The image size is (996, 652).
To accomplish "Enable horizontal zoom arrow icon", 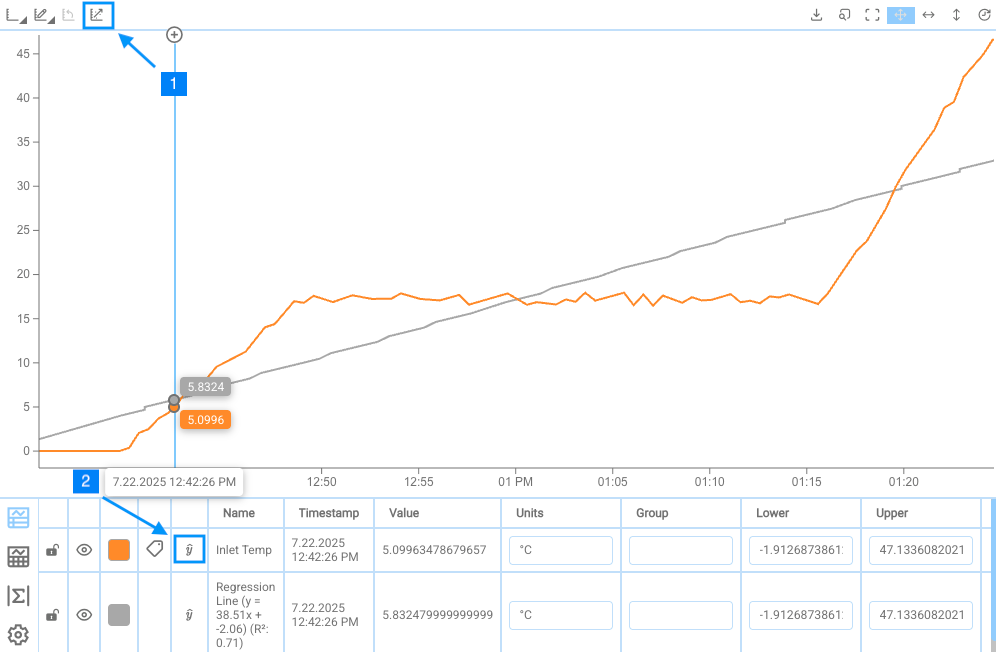I will coord(928,15).
